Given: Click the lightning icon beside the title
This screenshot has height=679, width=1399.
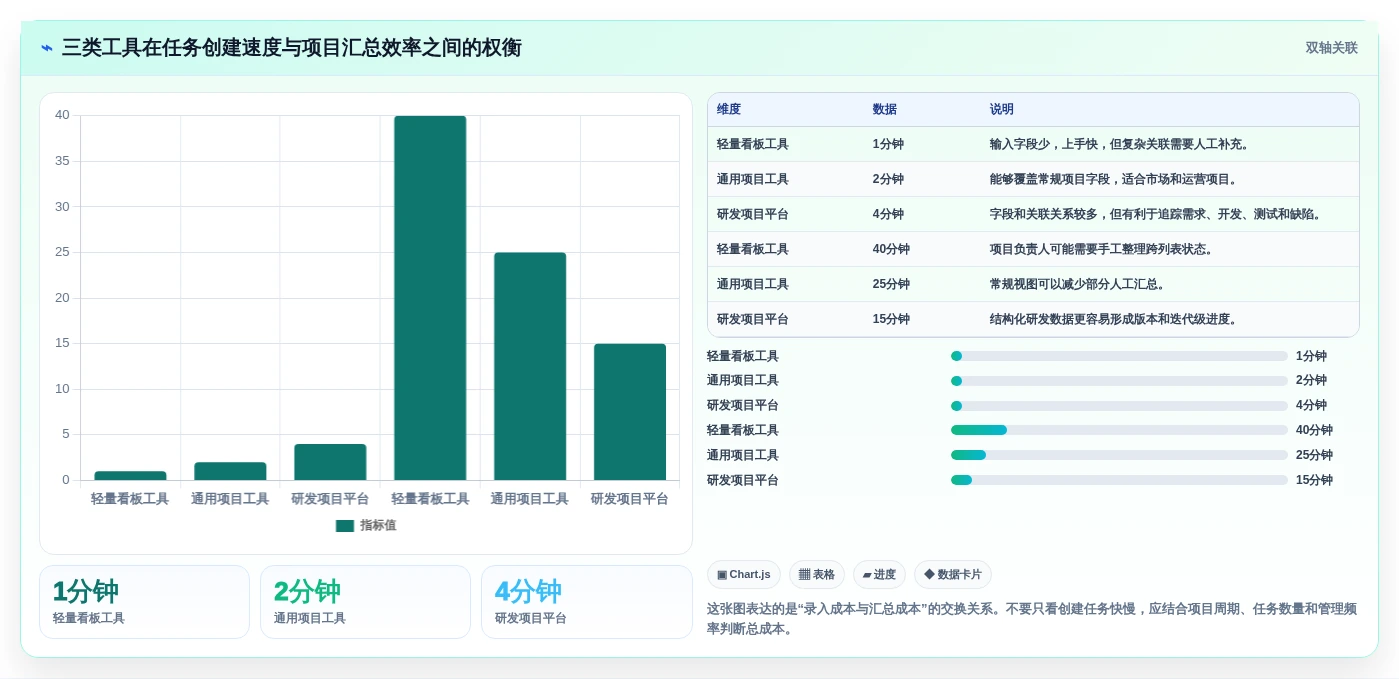Looking at the screenshot, I should pyautogui.click(x=47, y=48).
